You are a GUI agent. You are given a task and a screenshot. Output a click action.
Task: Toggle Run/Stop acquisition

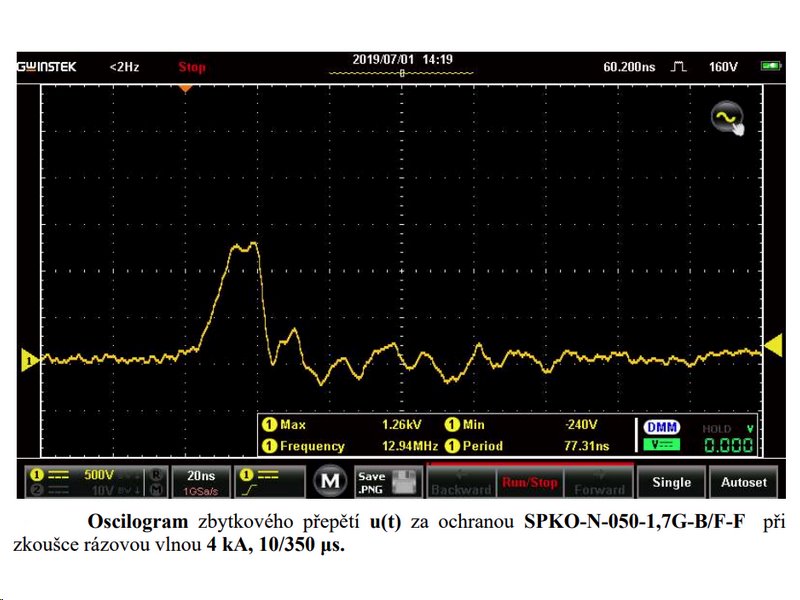(x=530, y=482)
